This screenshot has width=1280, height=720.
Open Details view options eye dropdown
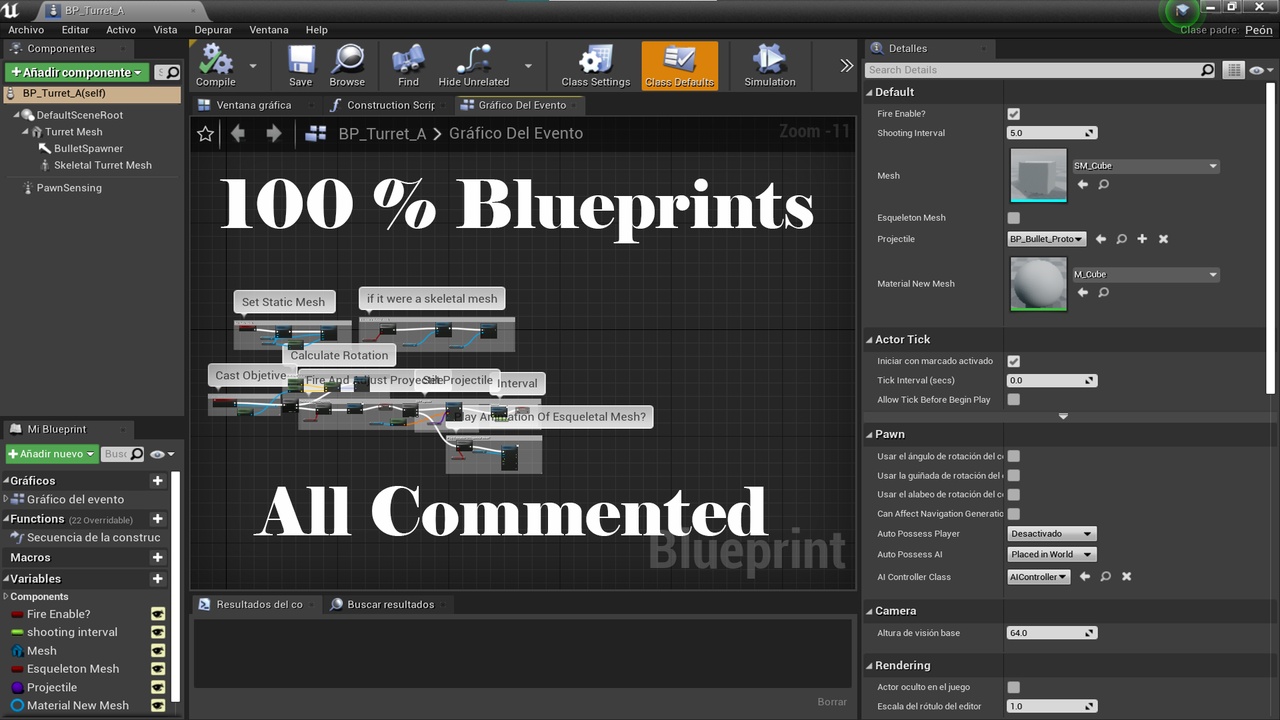[x=1259, y=70]
